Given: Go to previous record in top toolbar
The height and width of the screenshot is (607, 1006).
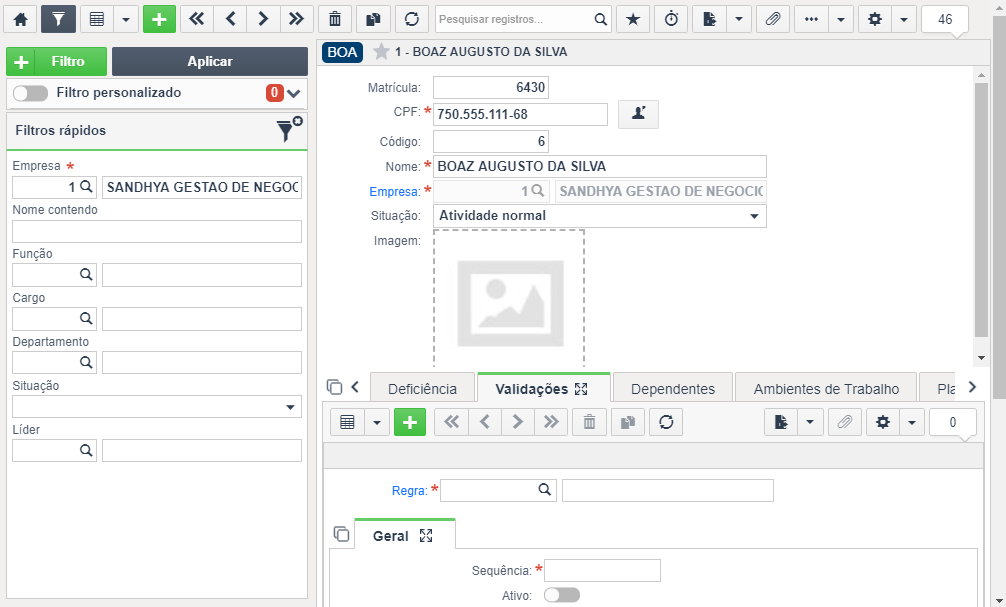Looking at the screenshot, I should pyautogui.click(x=231, y=19).
